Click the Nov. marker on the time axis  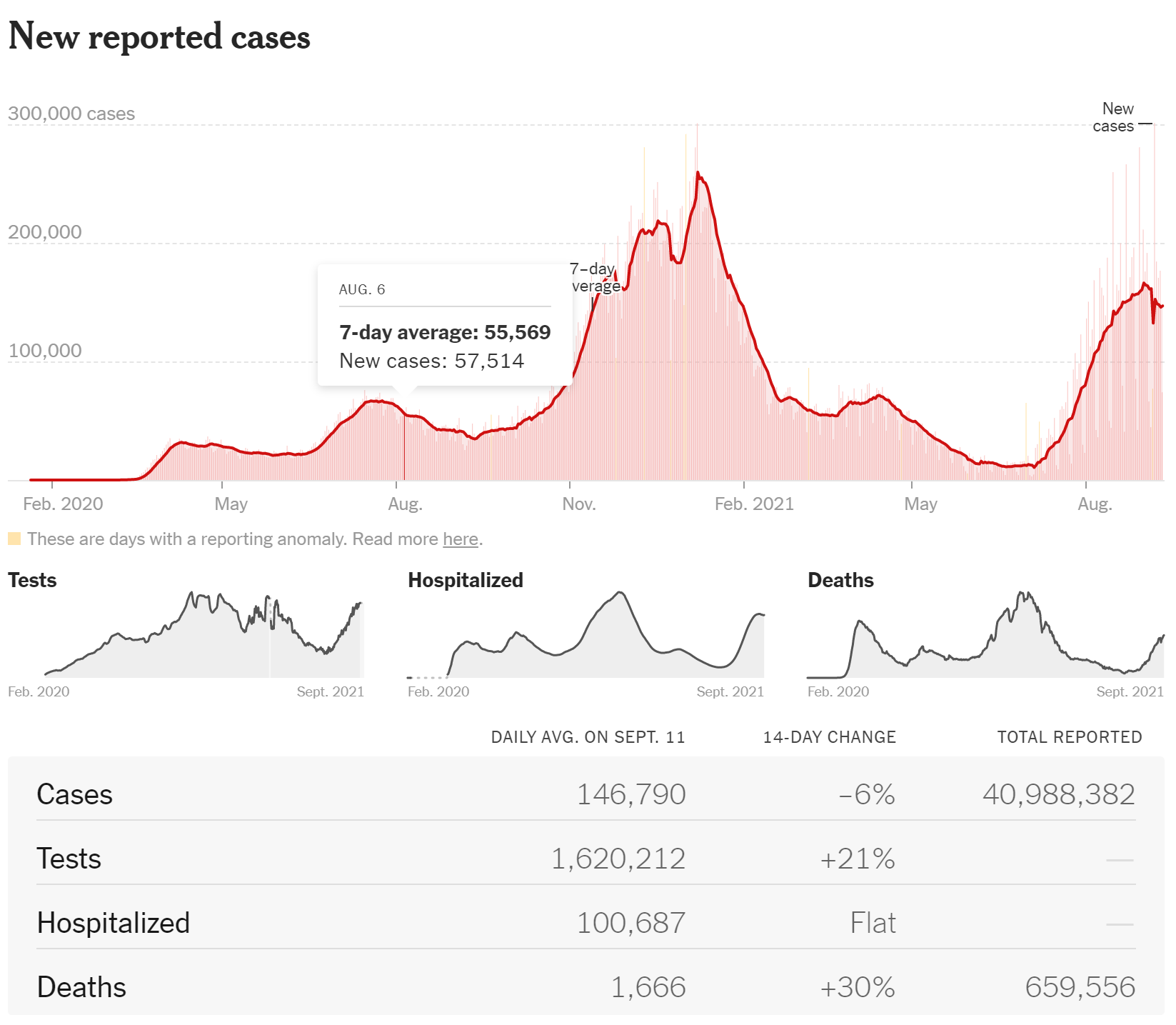579,504
